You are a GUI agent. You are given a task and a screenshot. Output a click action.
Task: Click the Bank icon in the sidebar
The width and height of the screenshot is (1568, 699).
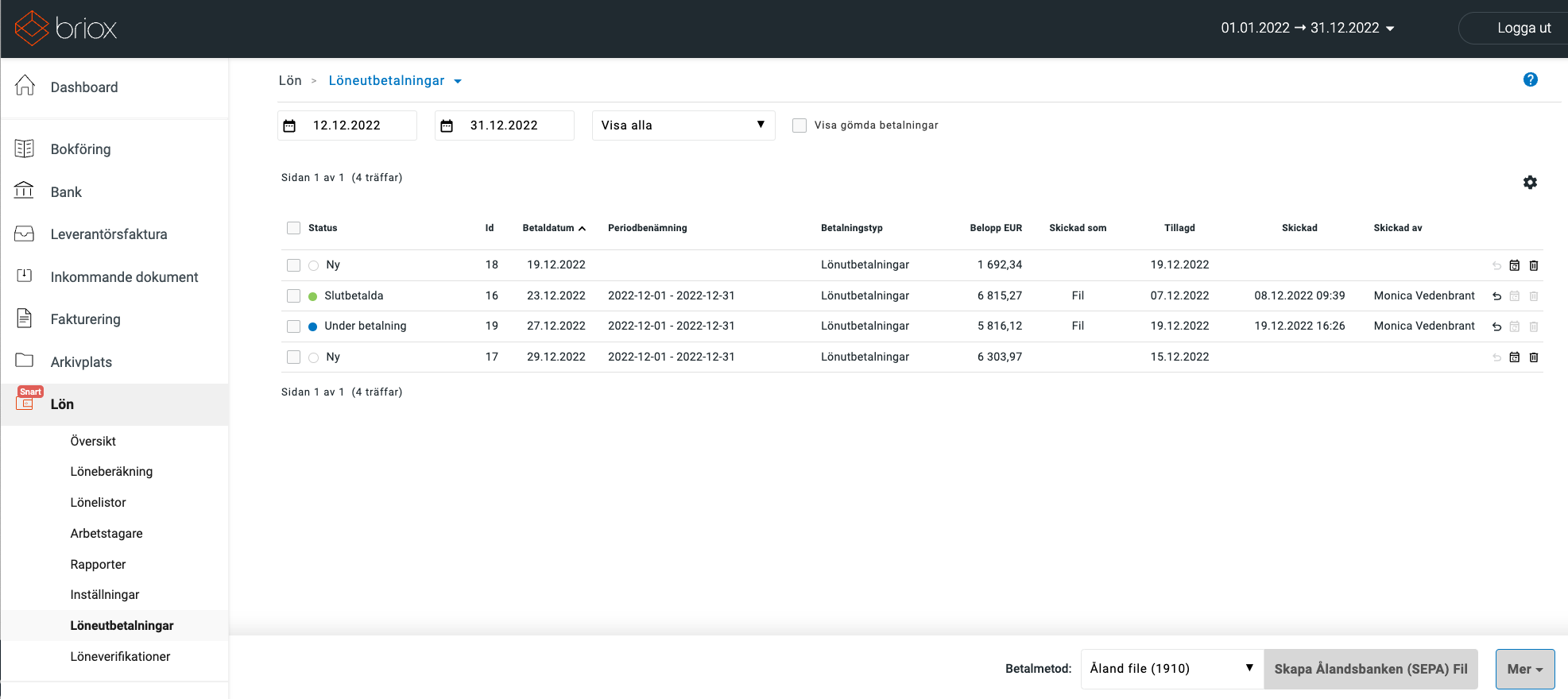click(x=25, y=191)
